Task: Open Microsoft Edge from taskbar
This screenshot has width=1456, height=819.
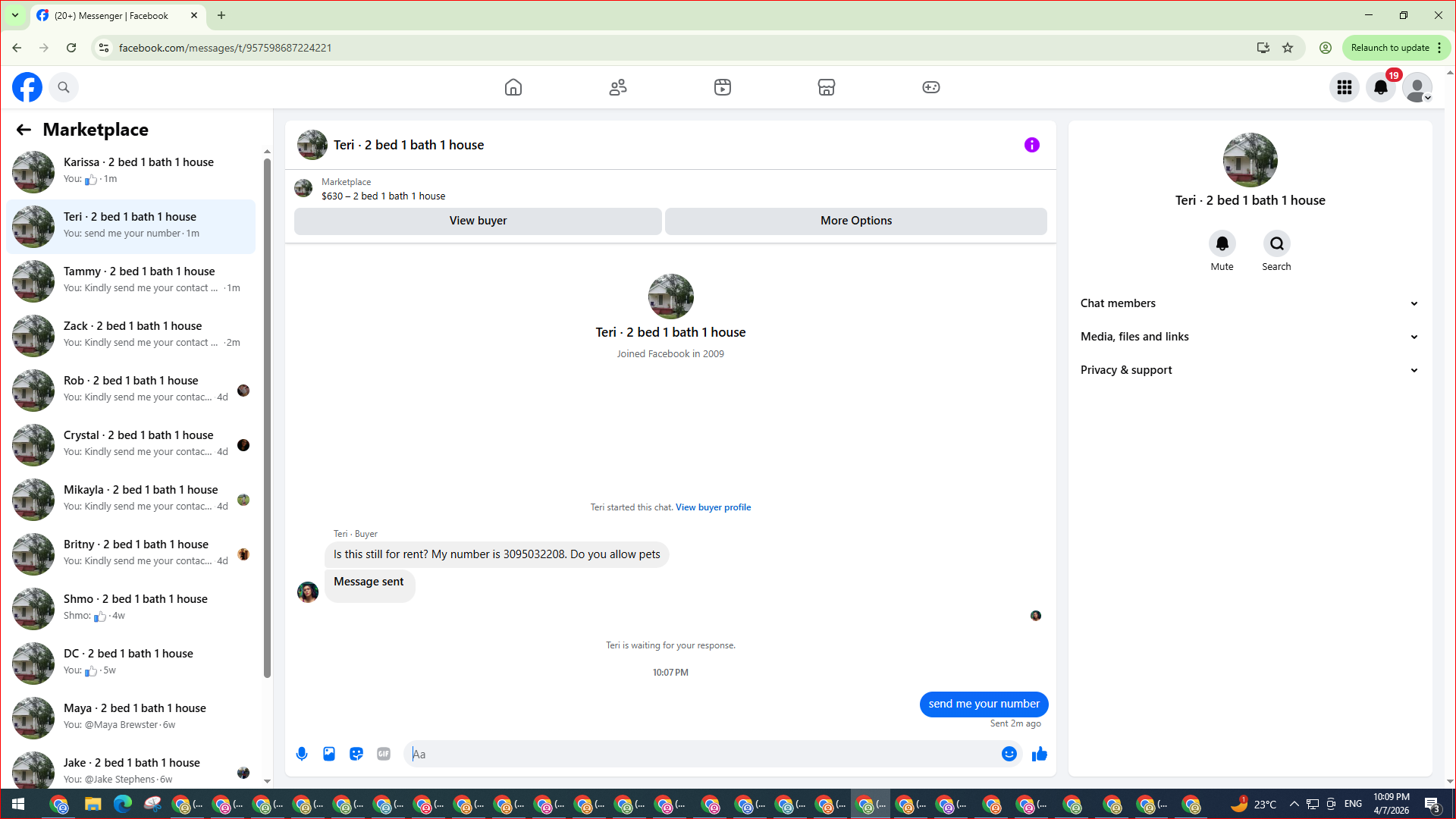Action: tap(123, 804)
